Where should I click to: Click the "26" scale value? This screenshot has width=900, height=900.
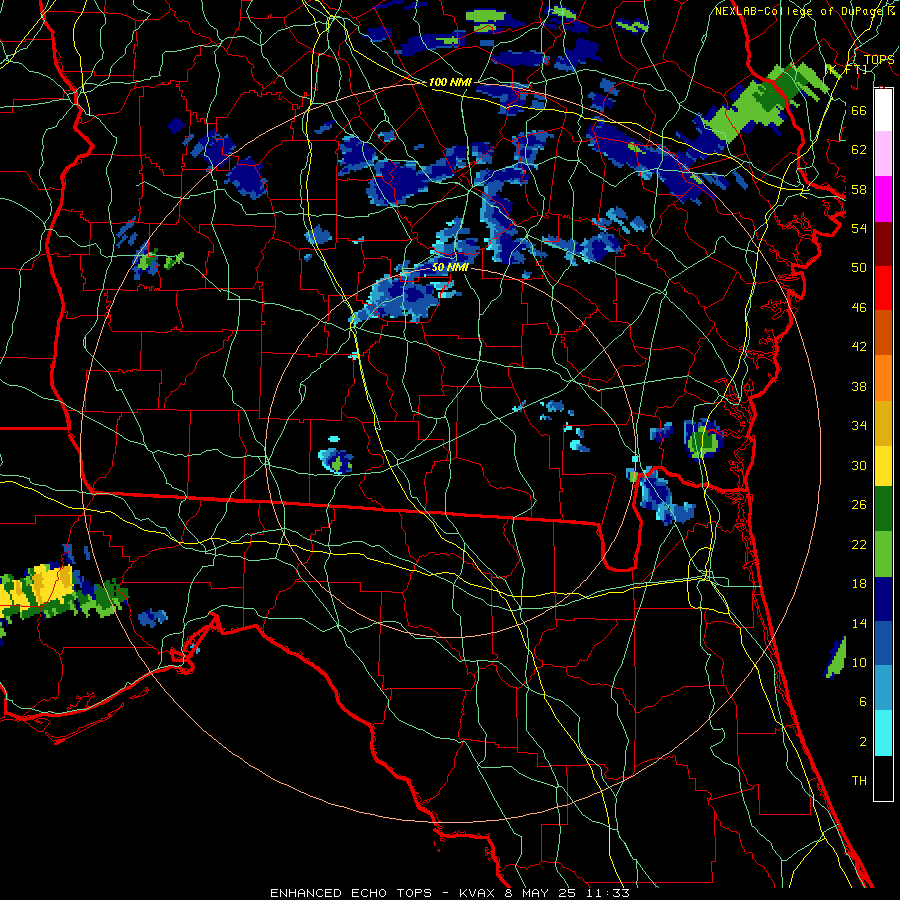coord(859,505)
